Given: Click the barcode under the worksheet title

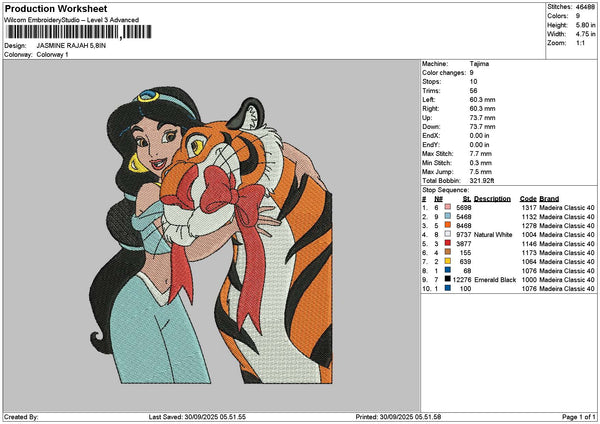Looking at the screenshot, I should (79, 32).
